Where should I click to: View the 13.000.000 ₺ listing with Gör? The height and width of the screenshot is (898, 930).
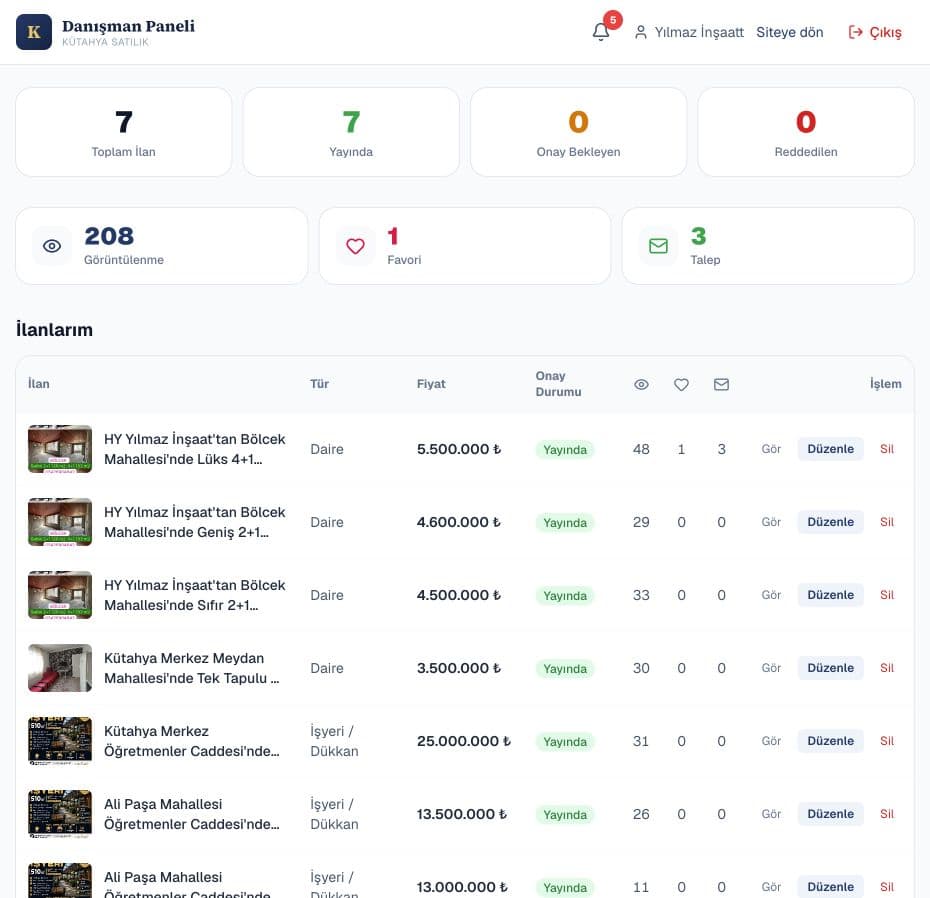tap(771, 887)
